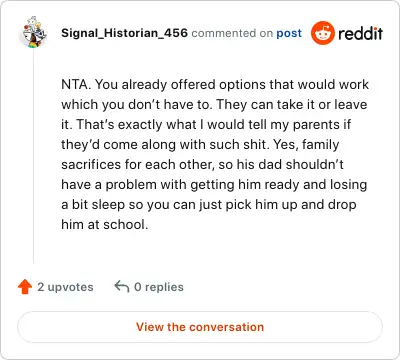Open Signal_Historian_456's avatar image

[34, 32]
